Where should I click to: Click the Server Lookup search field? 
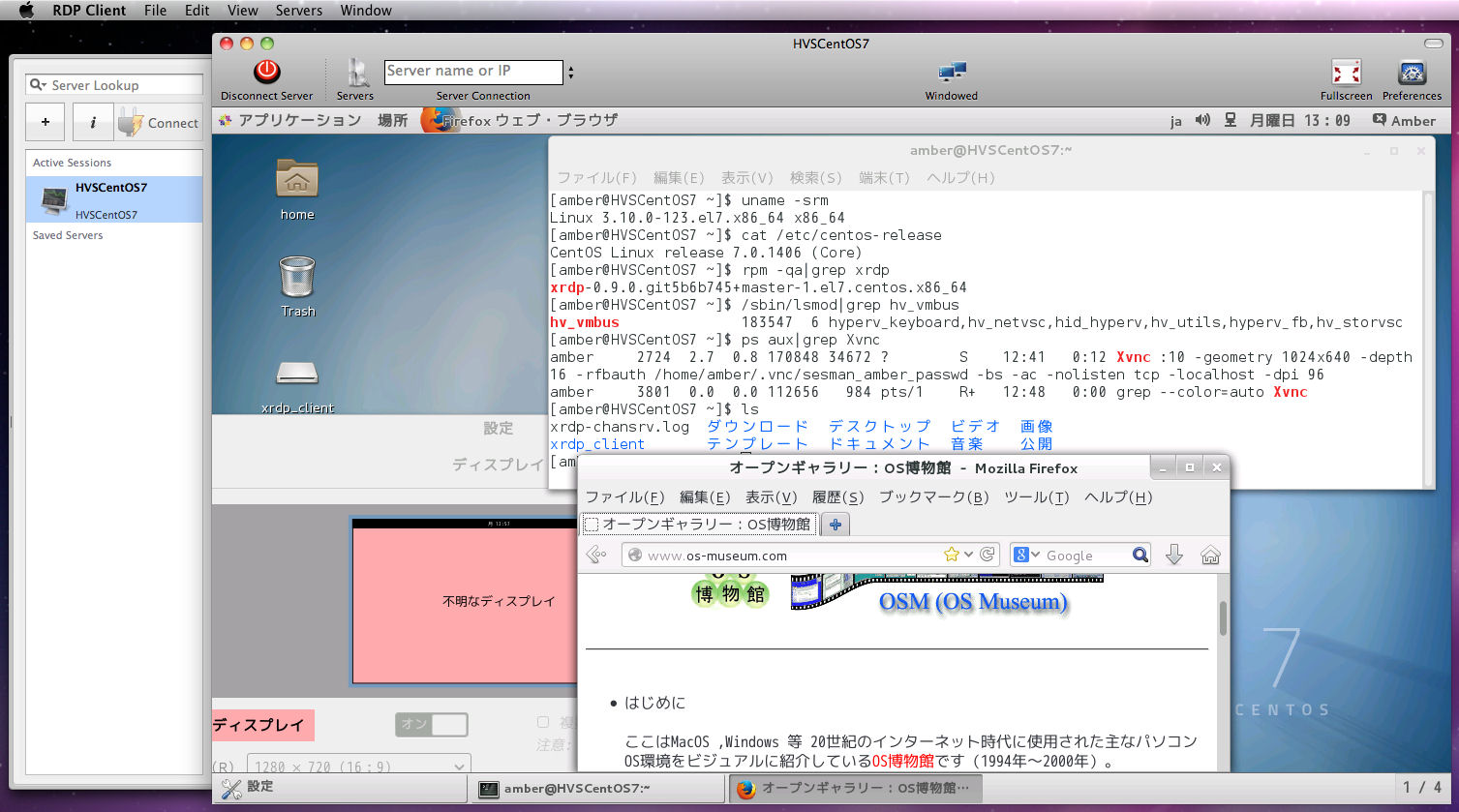pos(114,85)
